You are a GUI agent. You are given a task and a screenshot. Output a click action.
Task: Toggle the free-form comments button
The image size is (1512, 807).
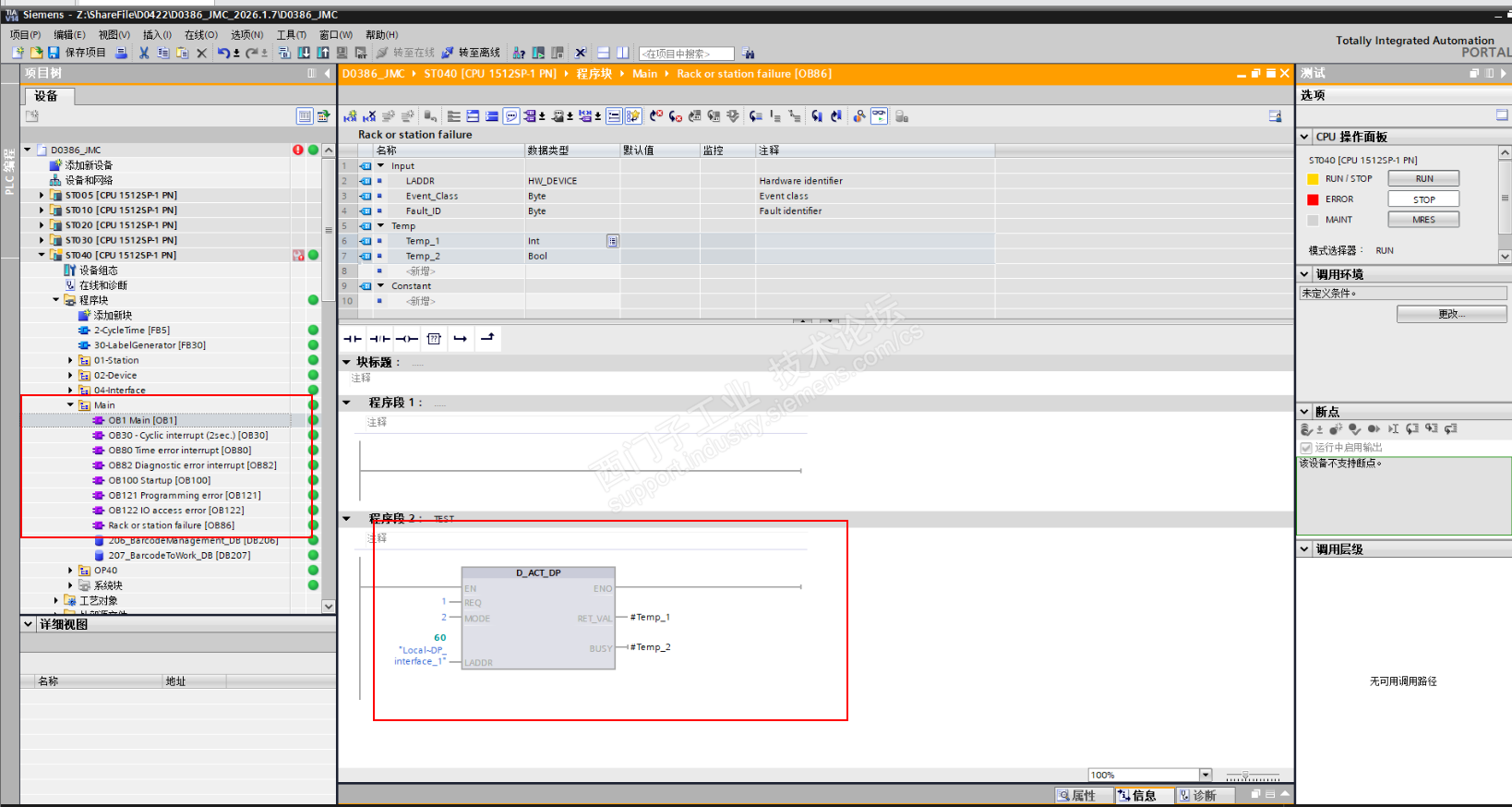(511, 116)
